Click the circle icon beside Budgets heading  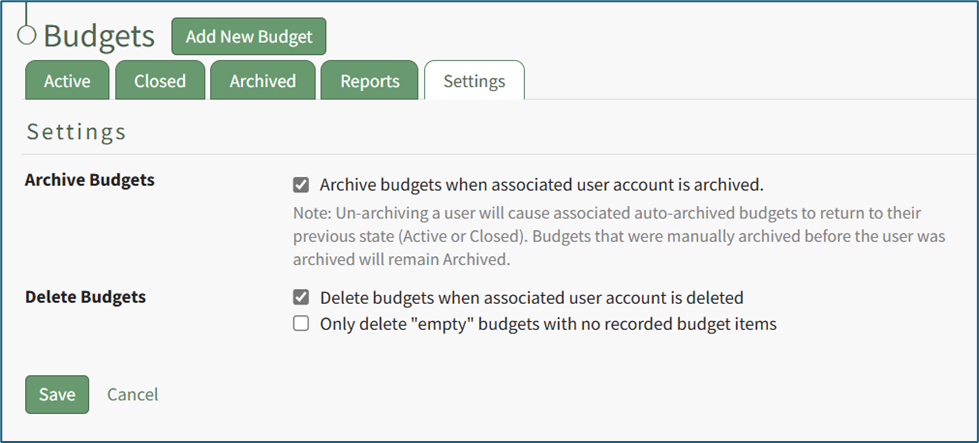click(27, 35)
